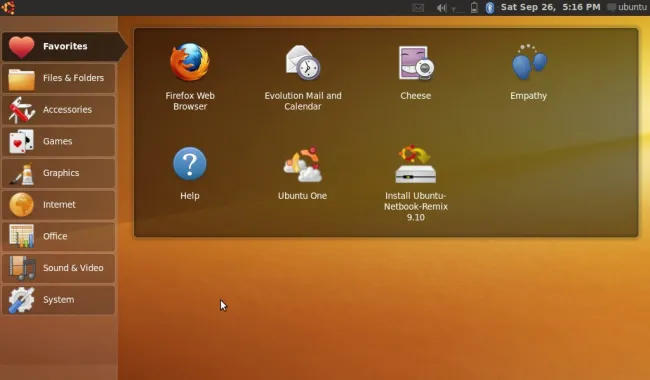This screenshot has height=380, width=650.
Task: Launch Evolution Mail and Calendar
Action: click(x=303, y=77)
